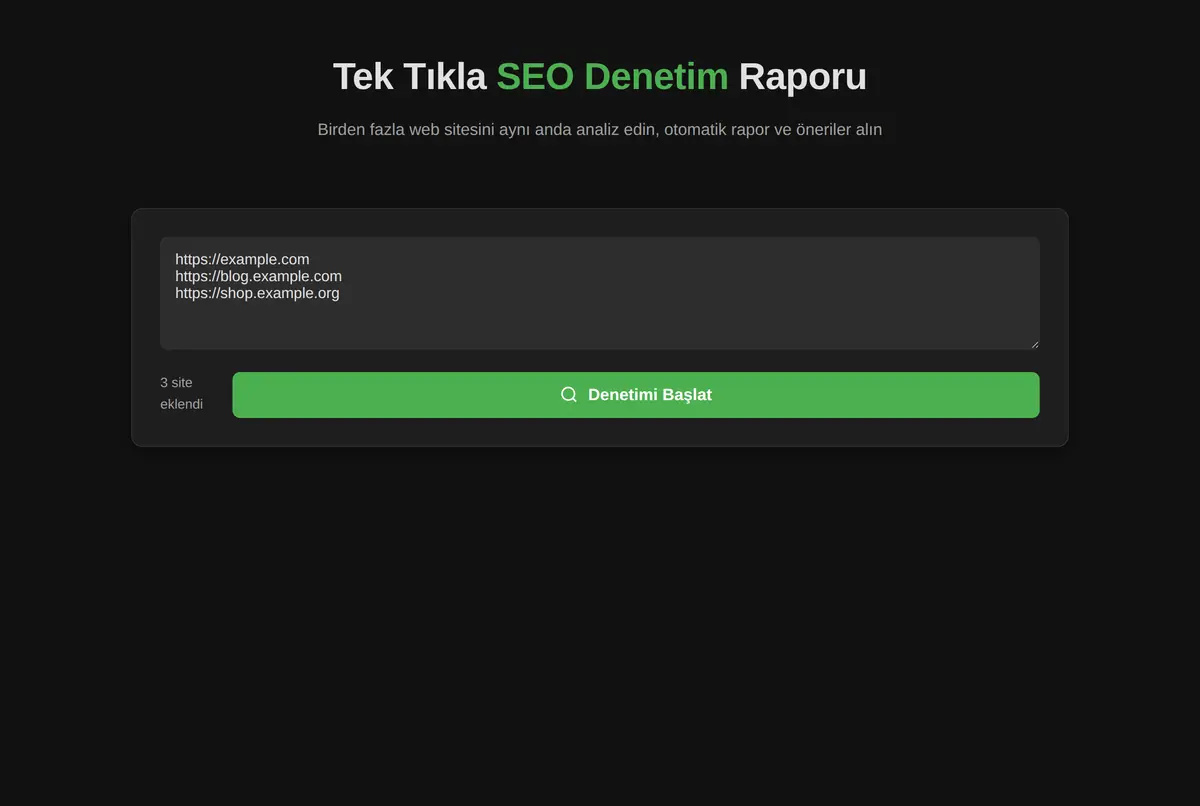Click the https://shop.example.org line
Viewport: 1200px width, 806px height.
pos(257,293)
